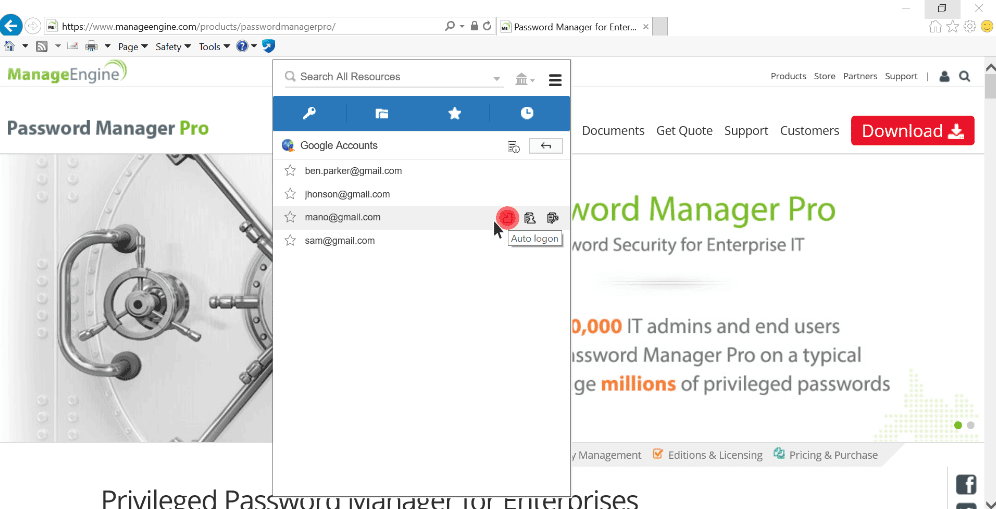996x509 pixels.
Task: Click the hamburger menu in extension popup
Action: coord(555,80)
